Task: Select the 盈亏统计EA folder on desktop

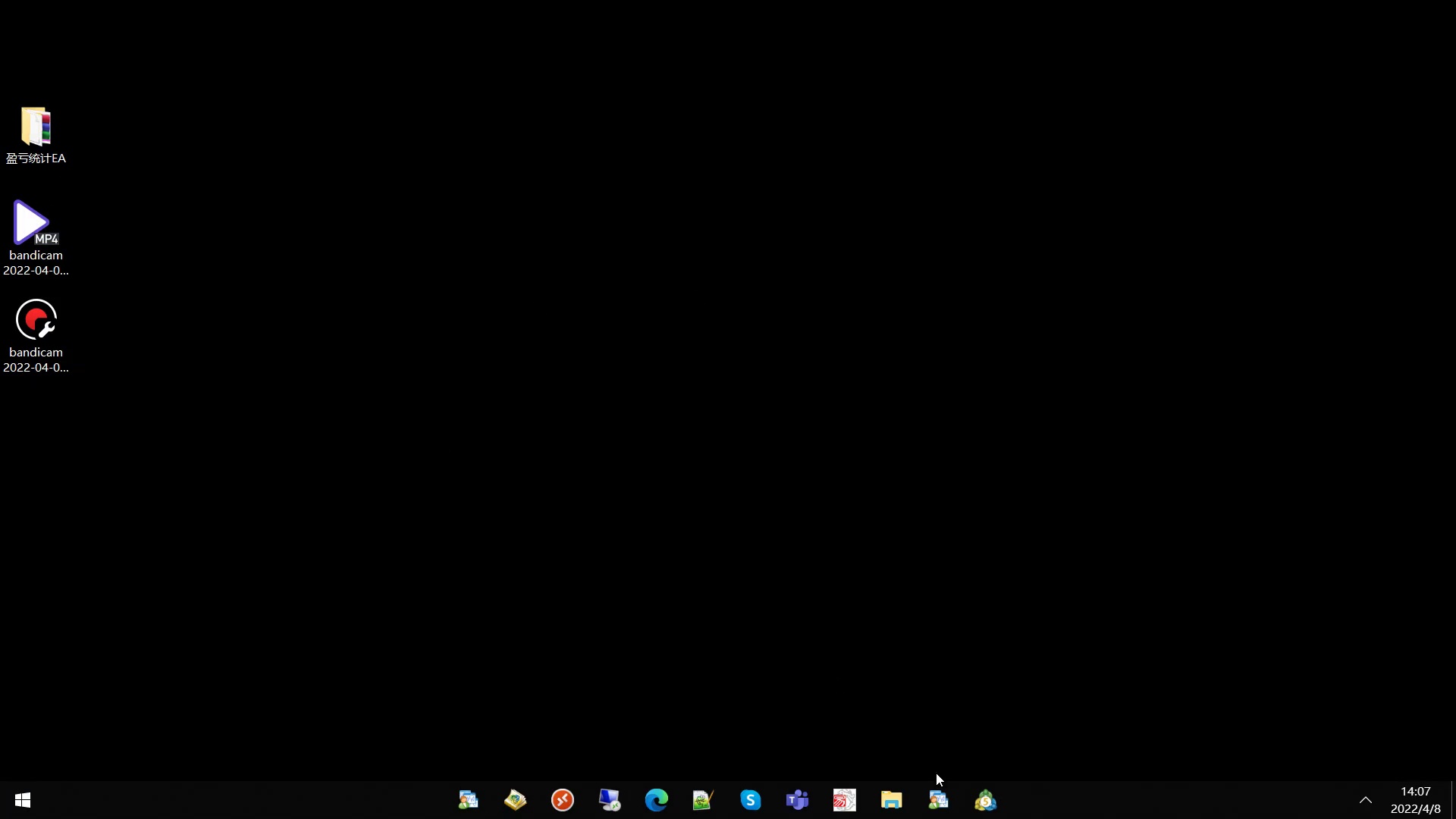Action: pyautogui.click(x=36, y=126)
